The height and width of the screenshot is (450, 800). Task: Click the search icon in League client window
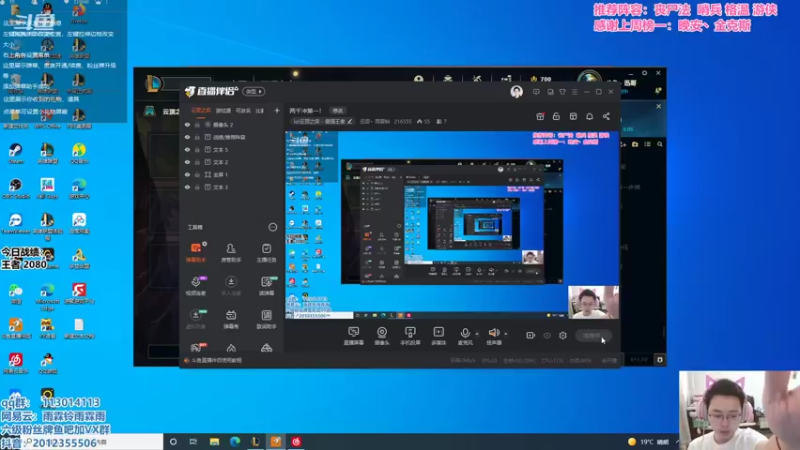click(660, 144)
